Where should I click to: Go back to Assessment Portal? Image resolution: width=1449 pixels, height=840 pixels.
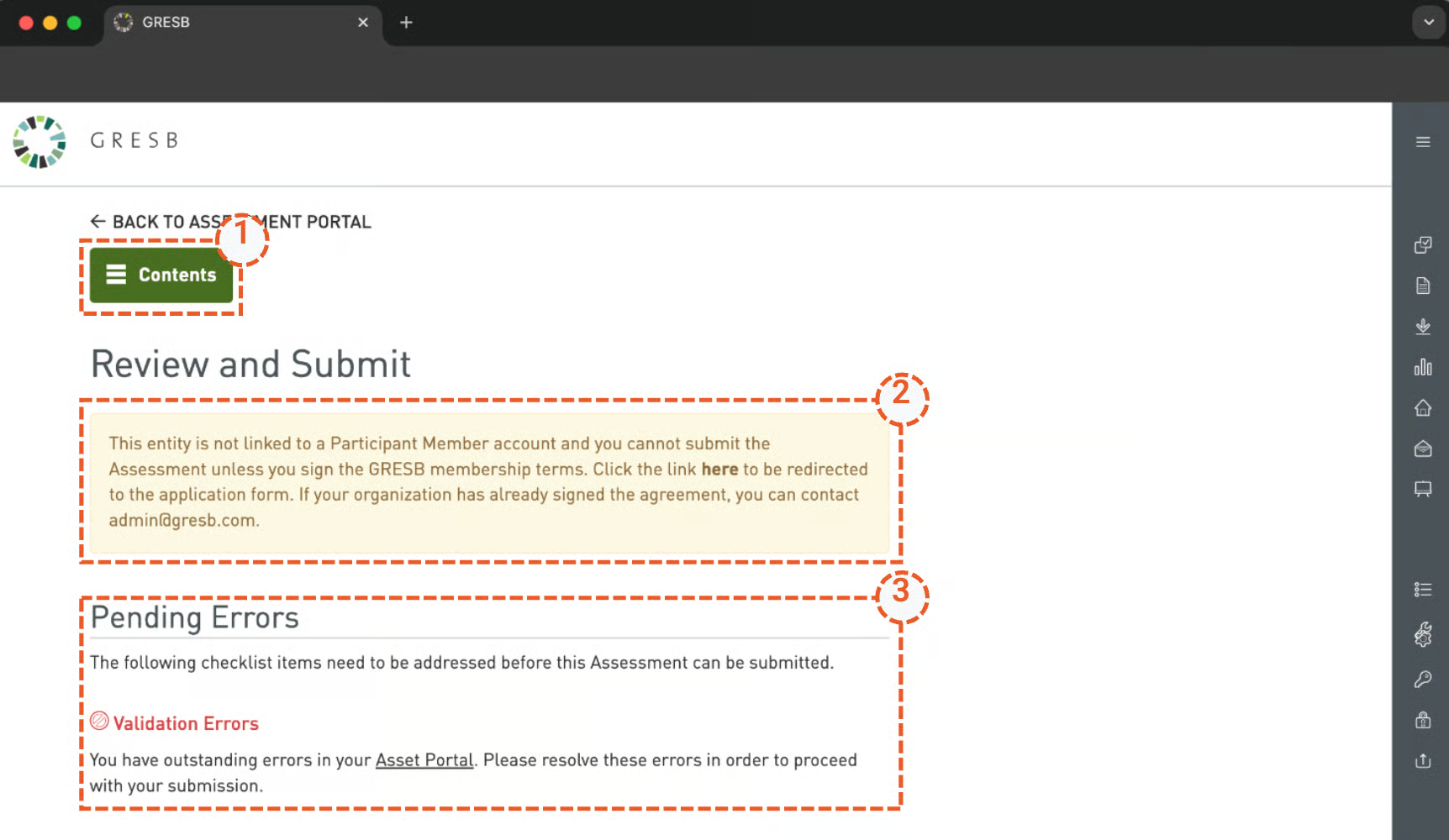[x=230, y=222]
